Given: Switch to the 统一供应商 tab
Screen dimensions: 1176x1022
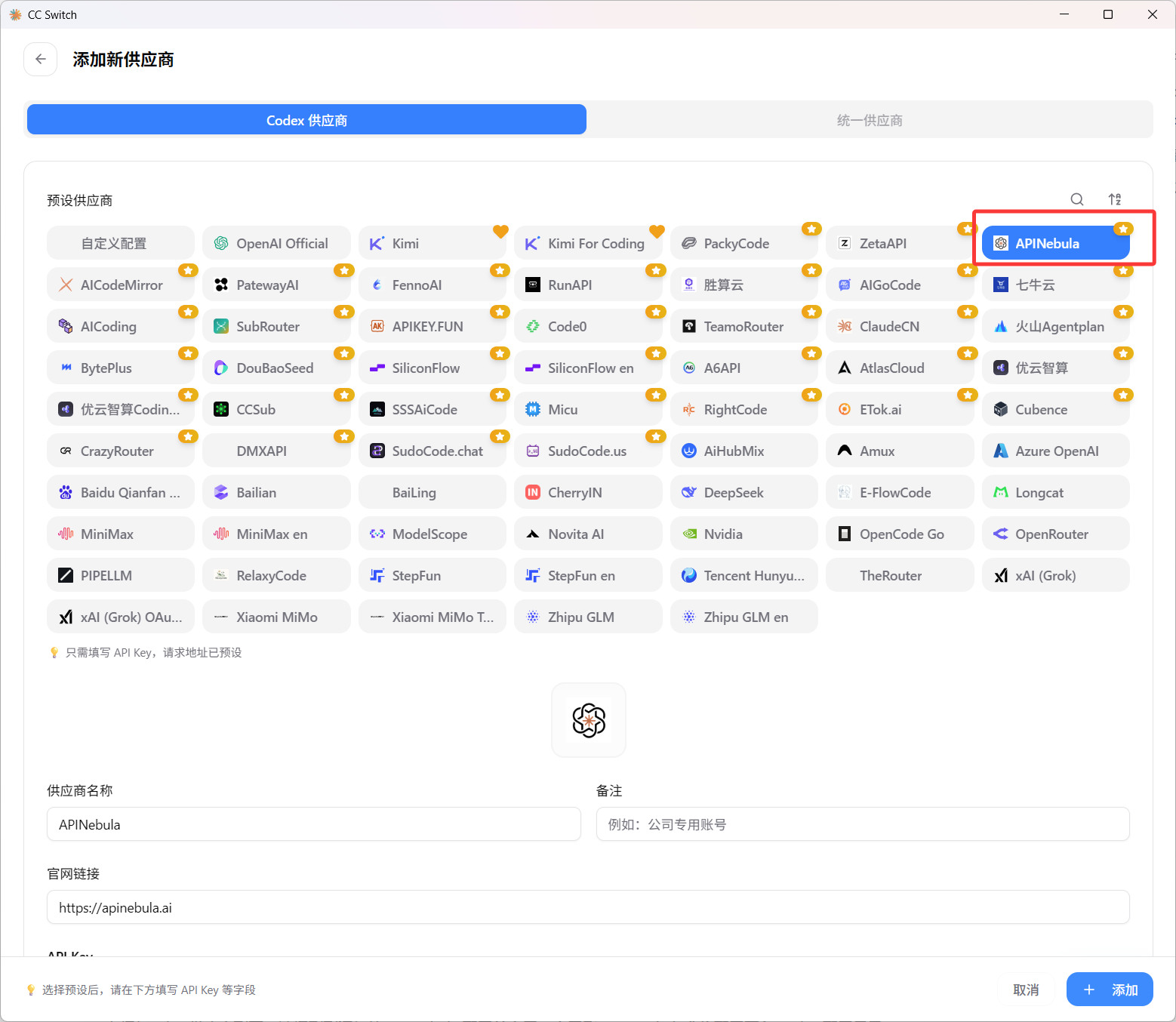Looking at the screenshot, I should click(870, 120).
